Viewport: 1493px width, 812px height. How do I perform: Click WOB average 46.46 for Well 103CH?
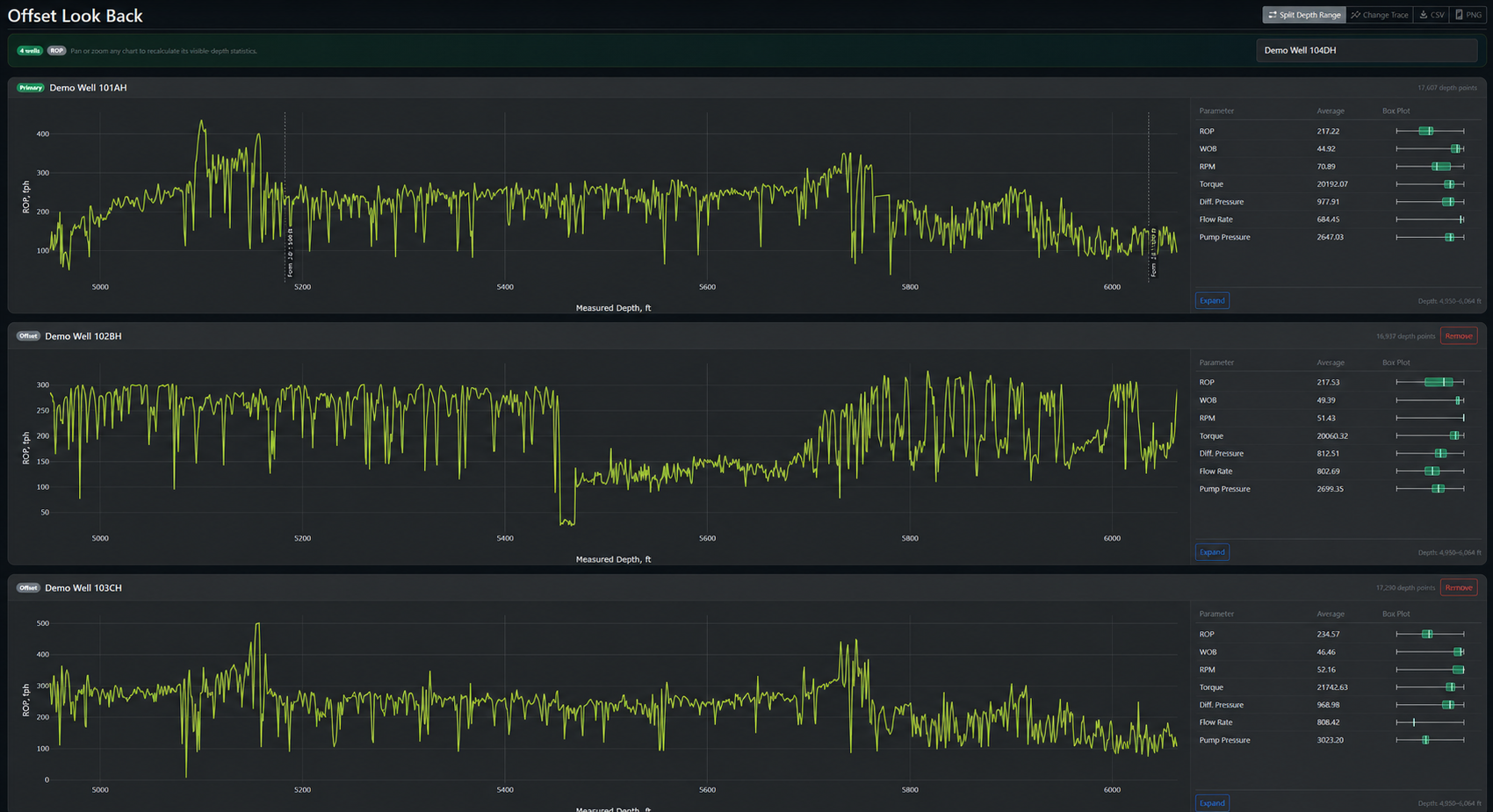point(1326,651)
